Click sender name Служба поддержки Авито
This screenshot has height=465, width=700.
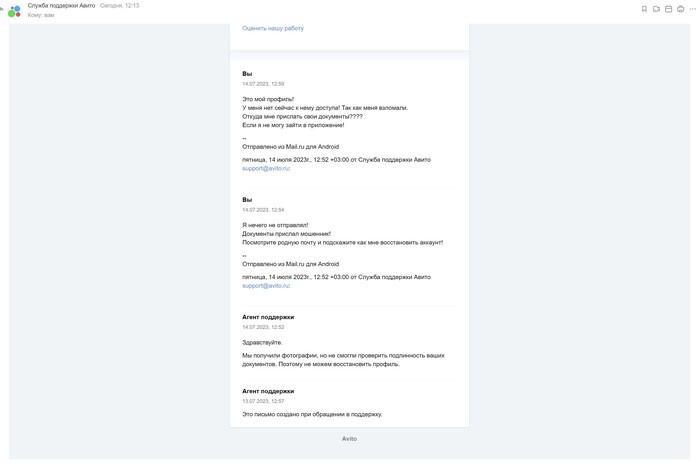click(x=62, y=5)
